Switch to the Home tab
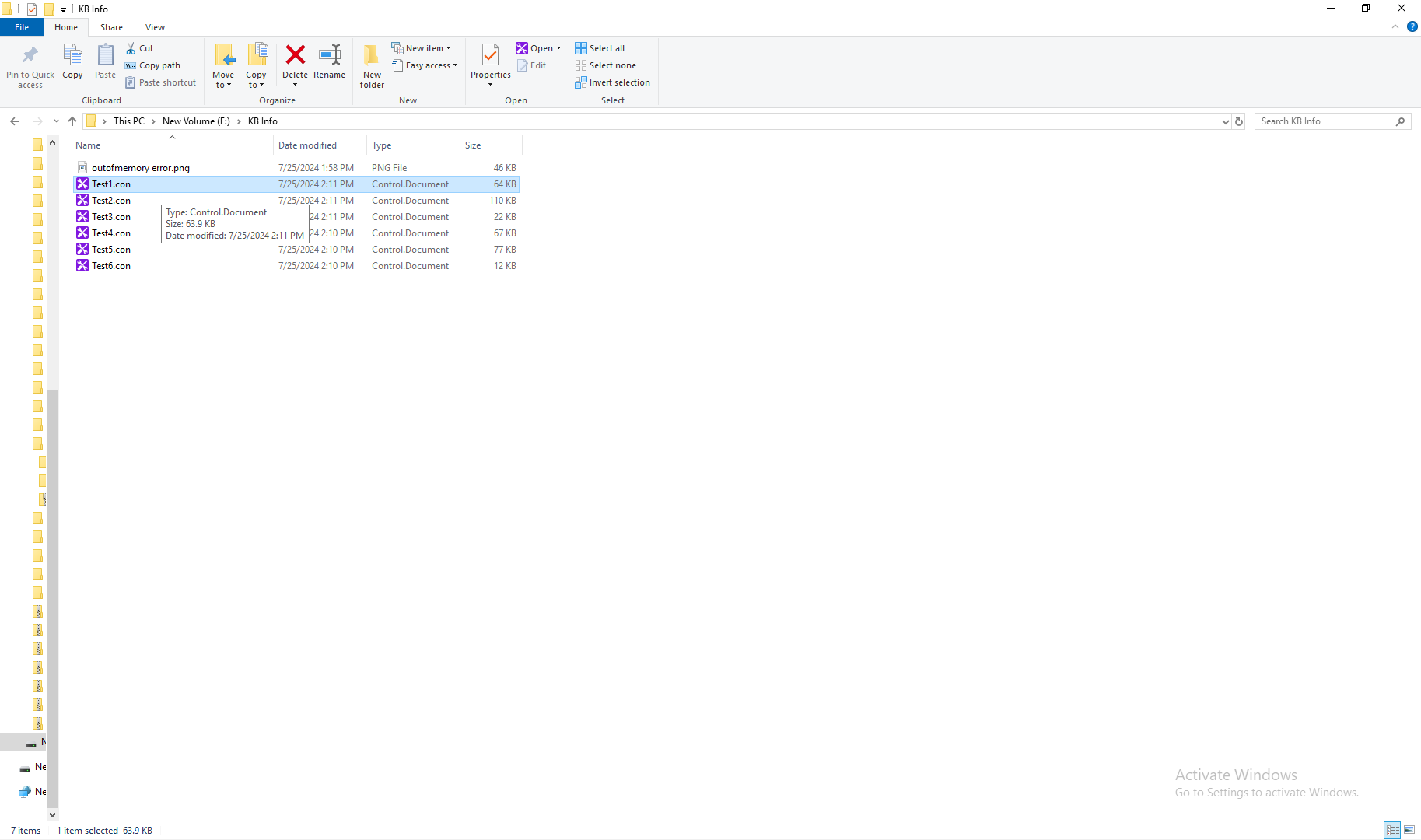 pos(66,27)
